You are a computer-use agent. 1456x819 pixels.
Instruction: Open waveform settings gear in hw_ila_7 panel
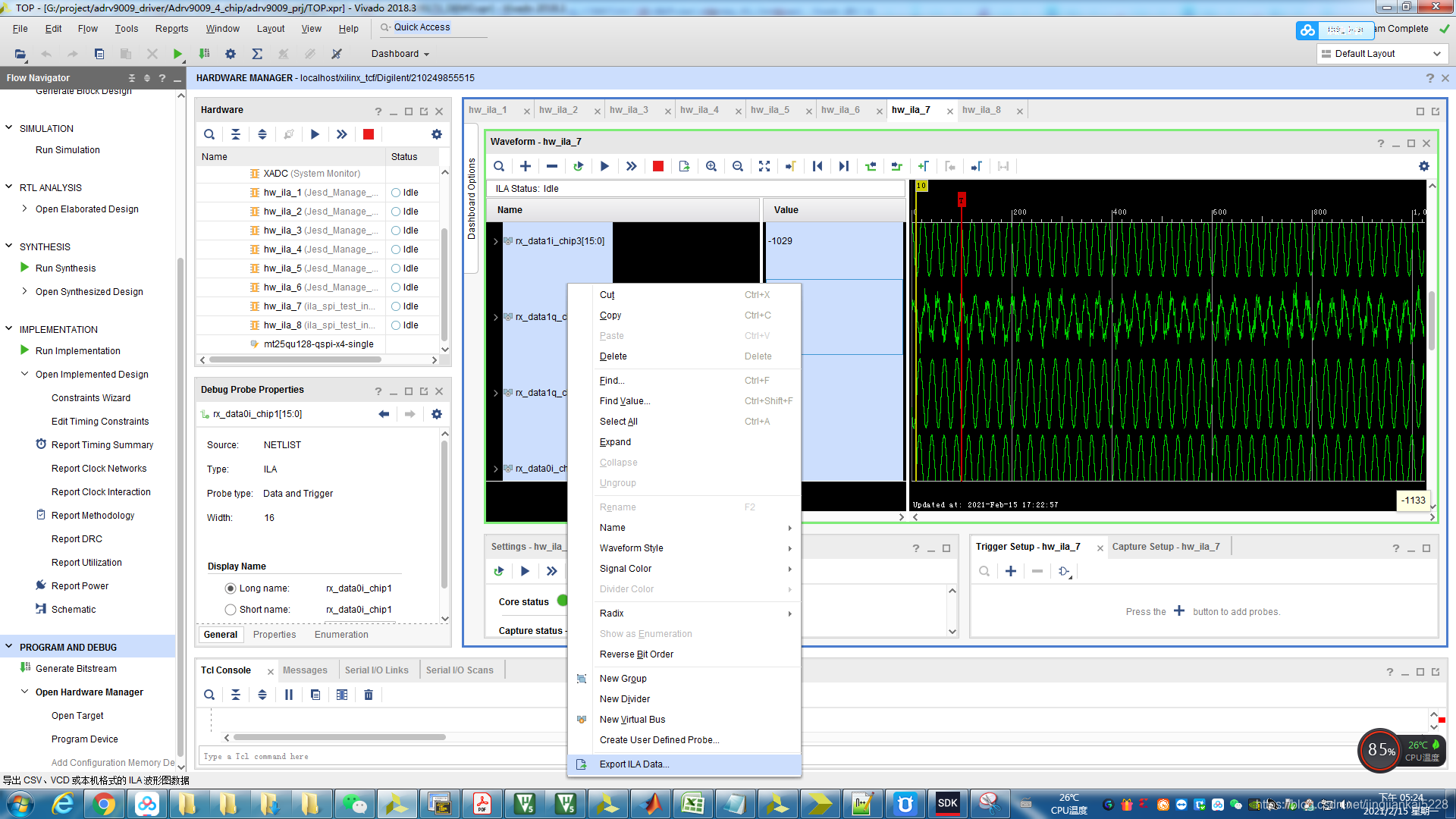(1423, 166)
